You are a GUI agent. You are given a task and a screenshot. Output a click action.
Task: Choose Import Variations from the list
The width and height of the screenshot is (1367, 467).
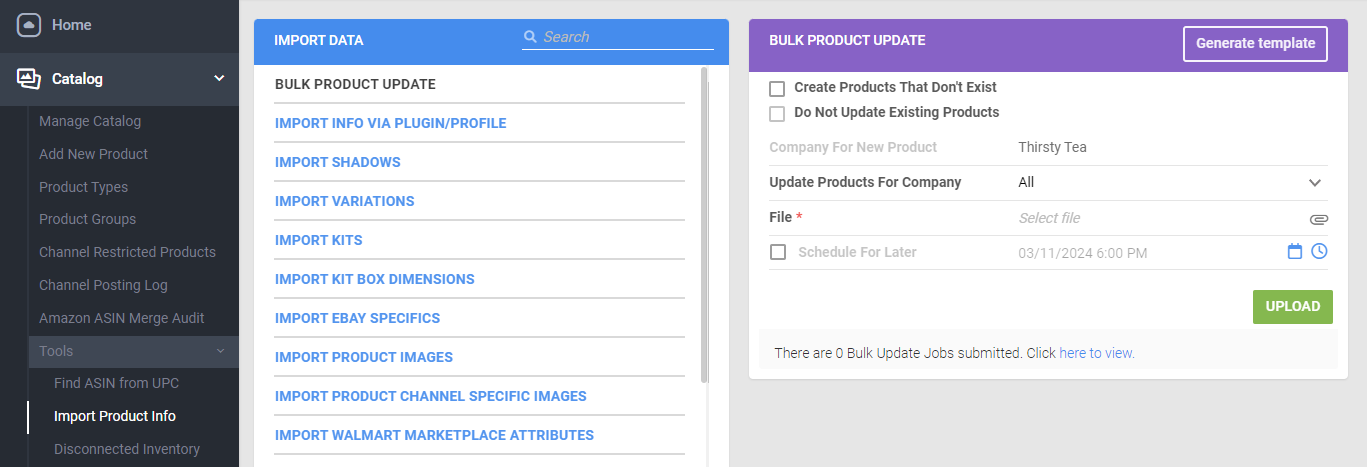point(345,201)
